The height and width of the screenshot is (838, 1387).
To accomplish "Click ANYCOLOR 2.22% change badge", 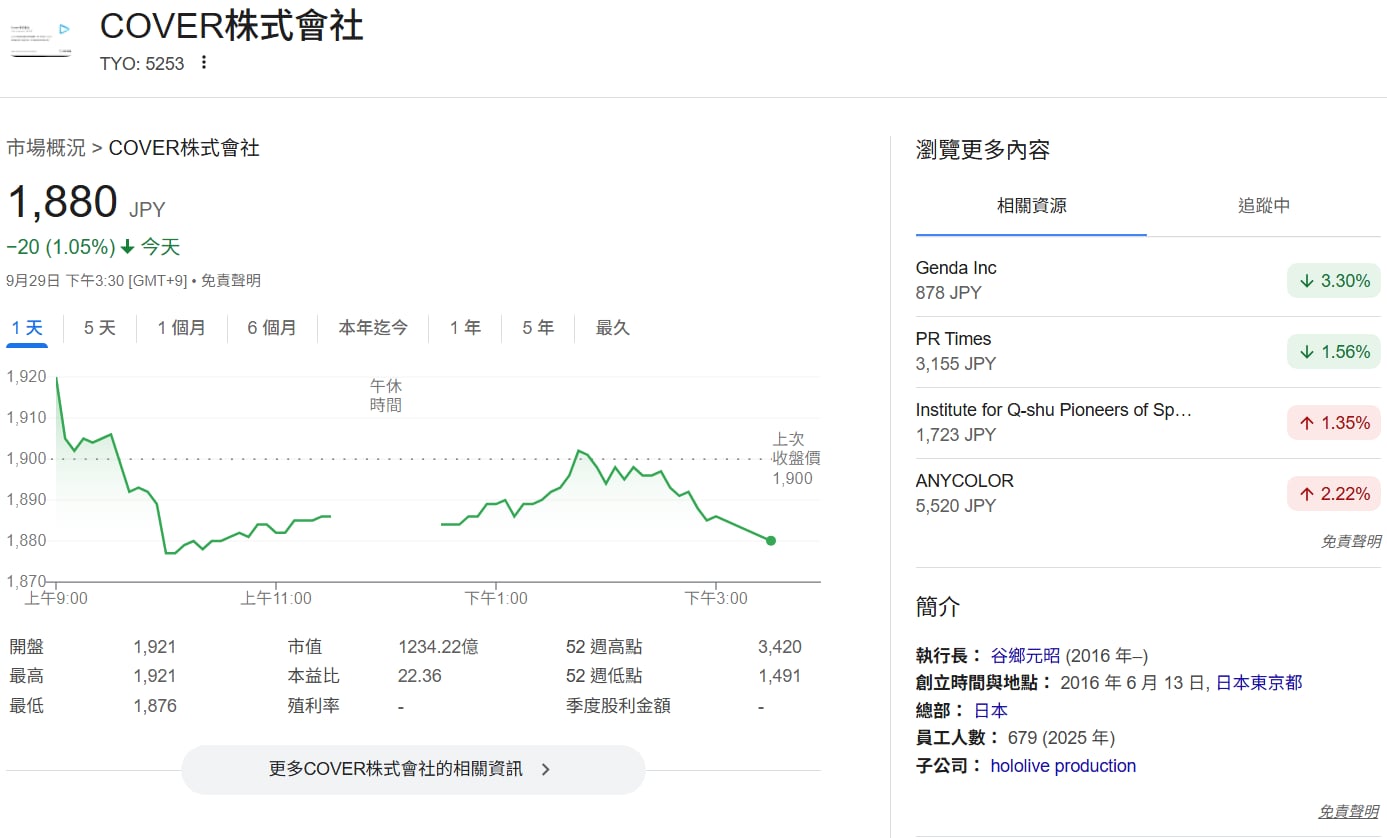I will [1334, 494].
